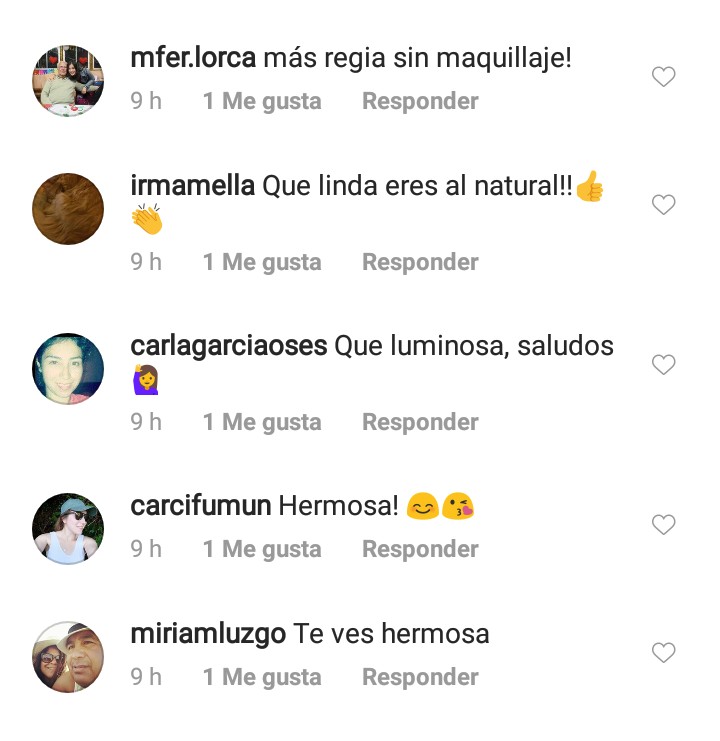Like mfer.lorca's comment with heart icon
This screenshot has width=720, height=741.
point(663,77)
